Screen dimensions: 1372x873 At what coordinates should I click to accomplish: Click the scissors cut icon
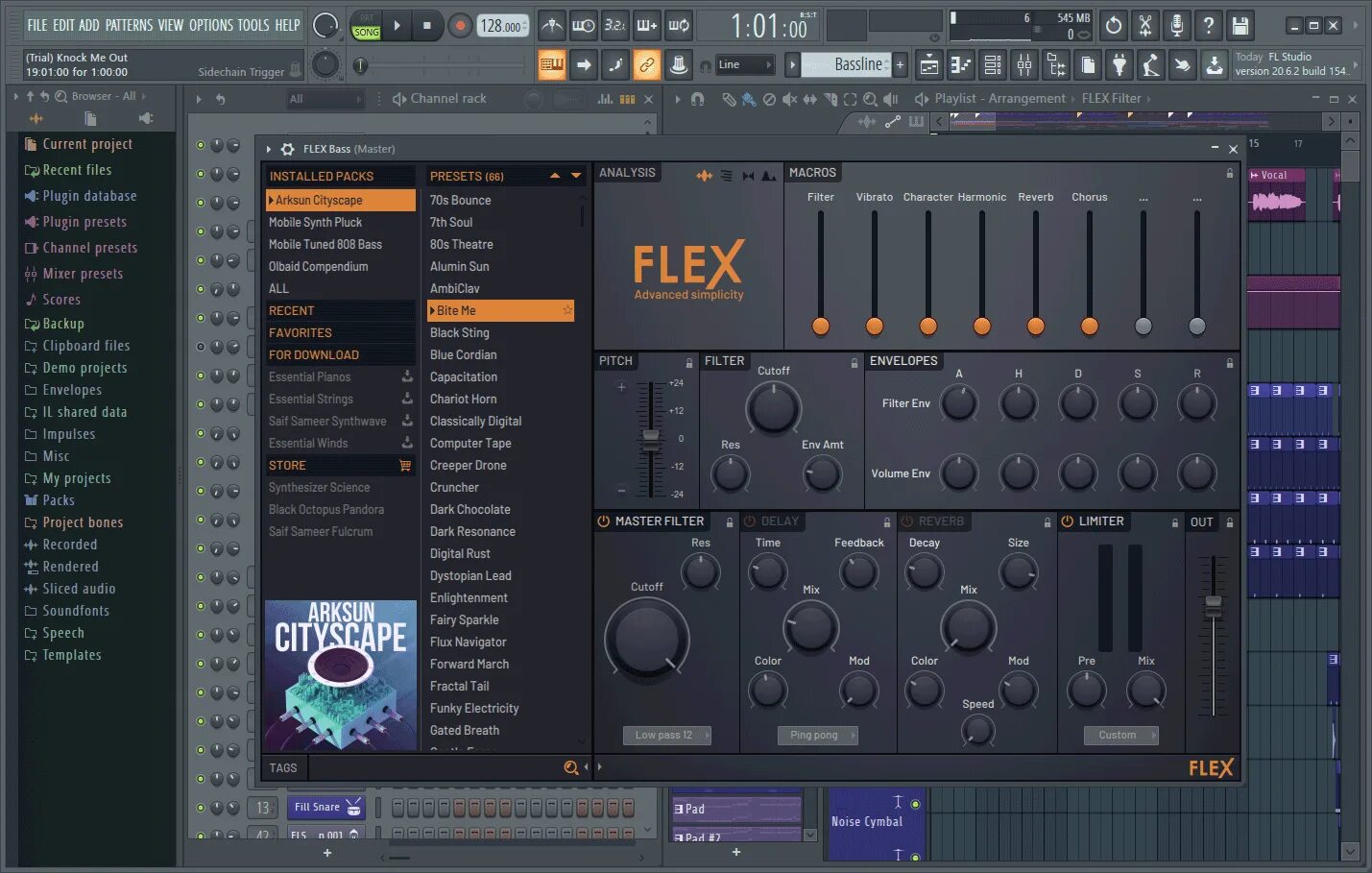pos(1145,26)
